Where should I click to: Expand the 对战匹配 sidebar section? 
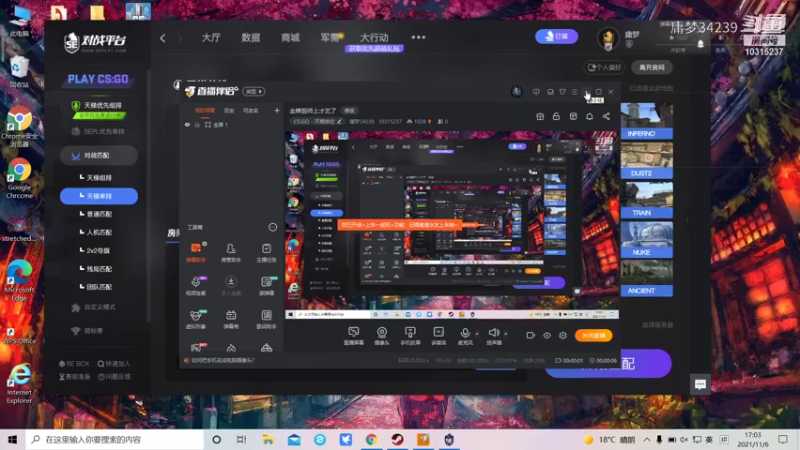coord(98,156)
